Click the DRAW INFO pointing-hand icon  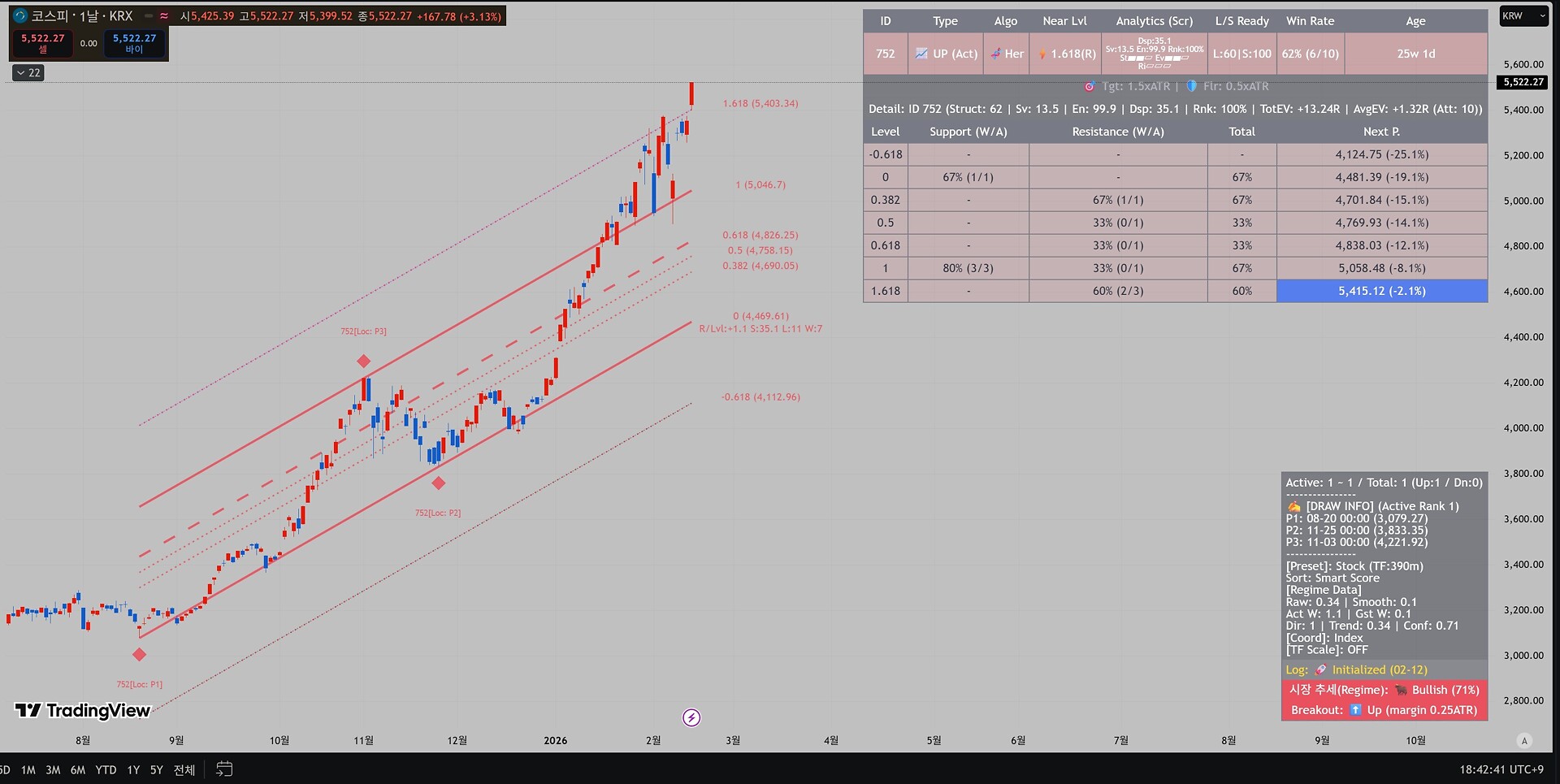pyautogui.click(x=1293, y=506)
